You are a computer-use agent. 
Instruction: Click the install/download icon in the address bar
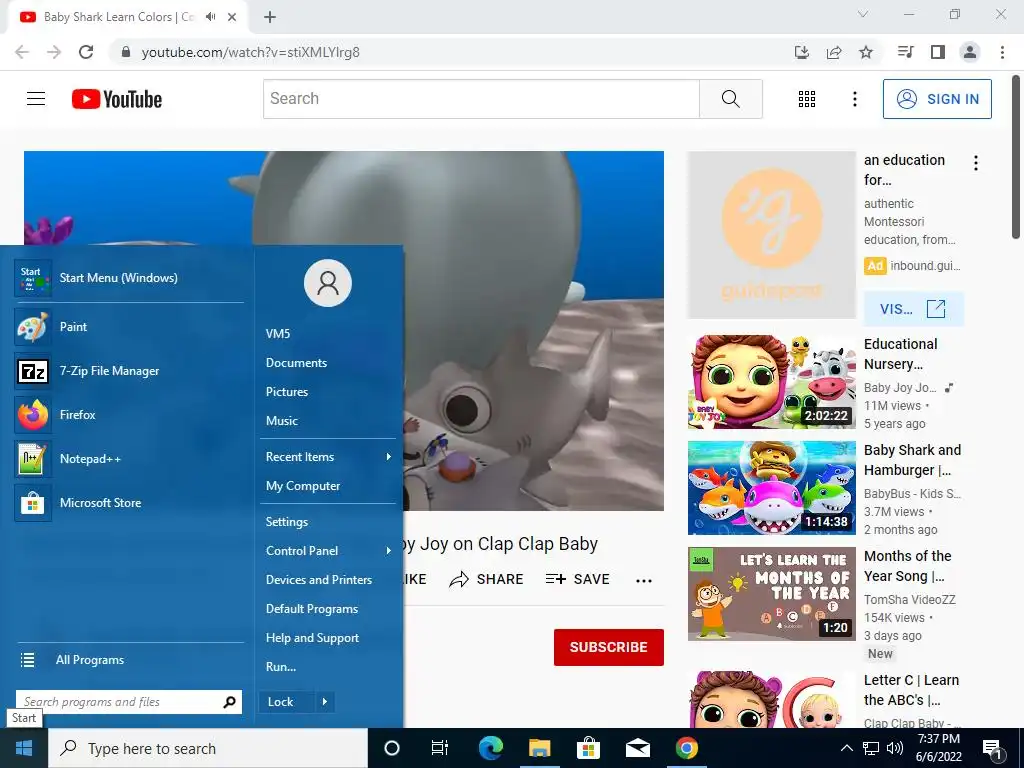pos(802,52)
